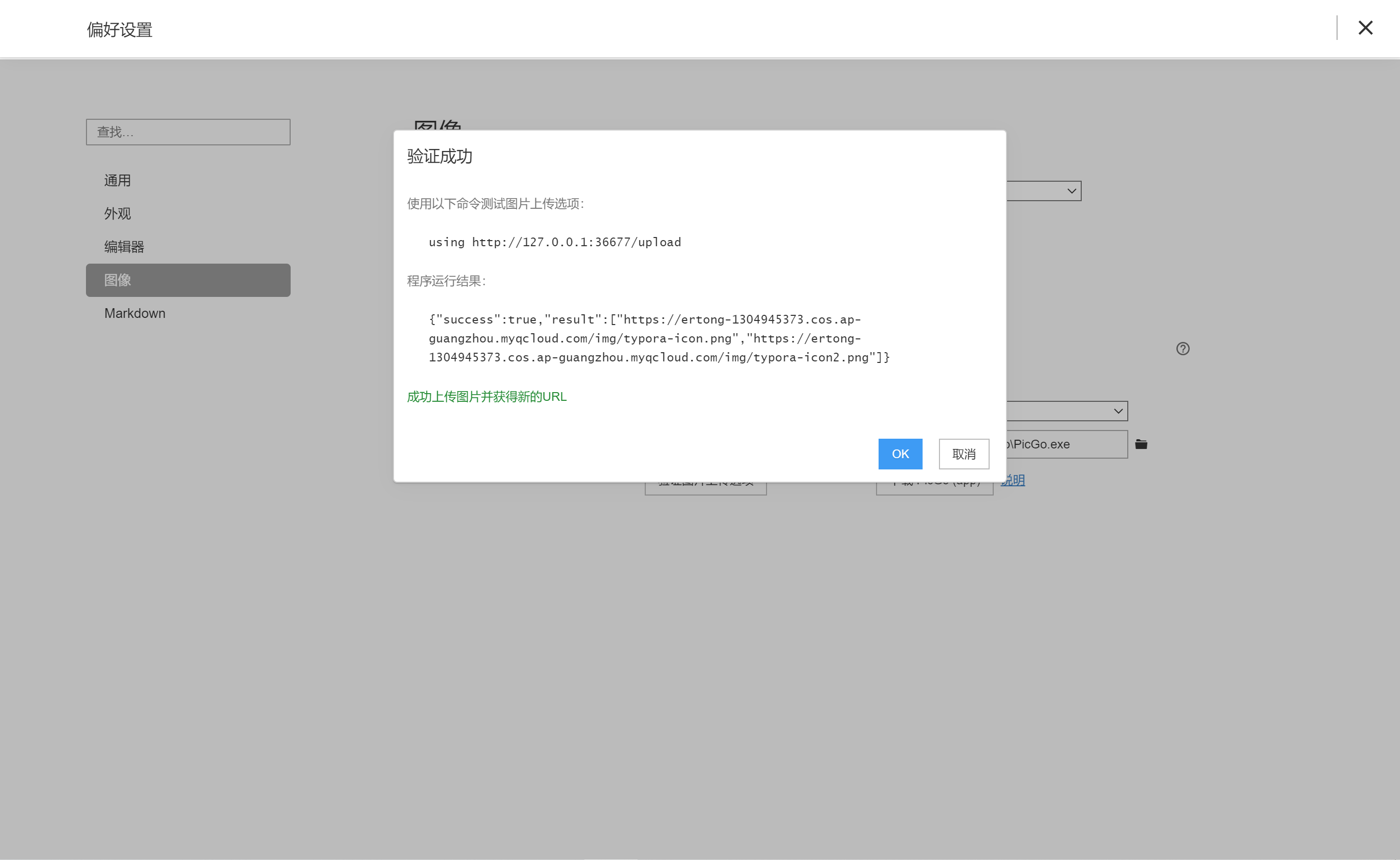Viewport: 1400px width, 860px height.
Task: Switch to the 外观 section
Action: [x=118, y=213]
